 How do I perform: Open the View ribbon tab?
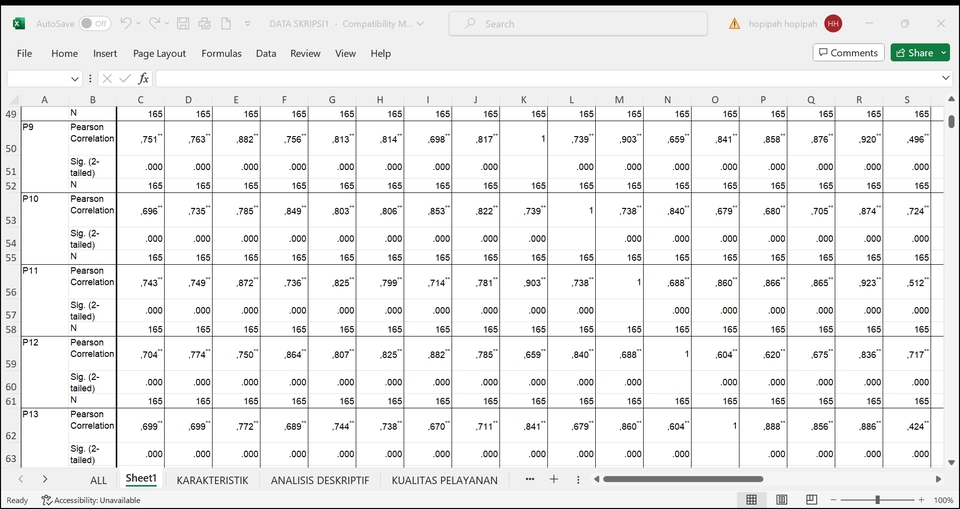(x=345, y=53)
